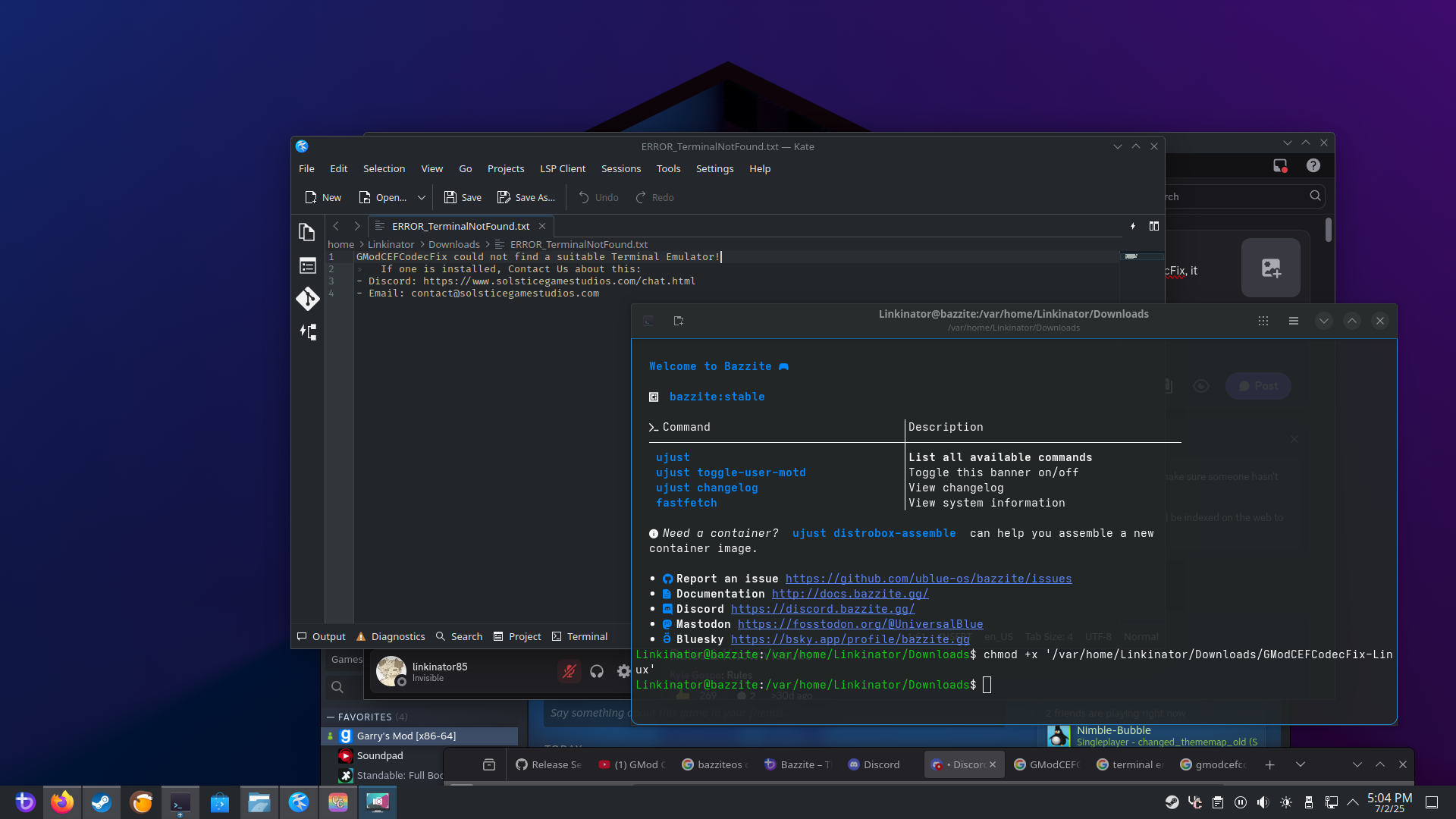The image size is (1456, 819).
Task: Click the add image thumbnail in the background window
Action: (1271, 268)
